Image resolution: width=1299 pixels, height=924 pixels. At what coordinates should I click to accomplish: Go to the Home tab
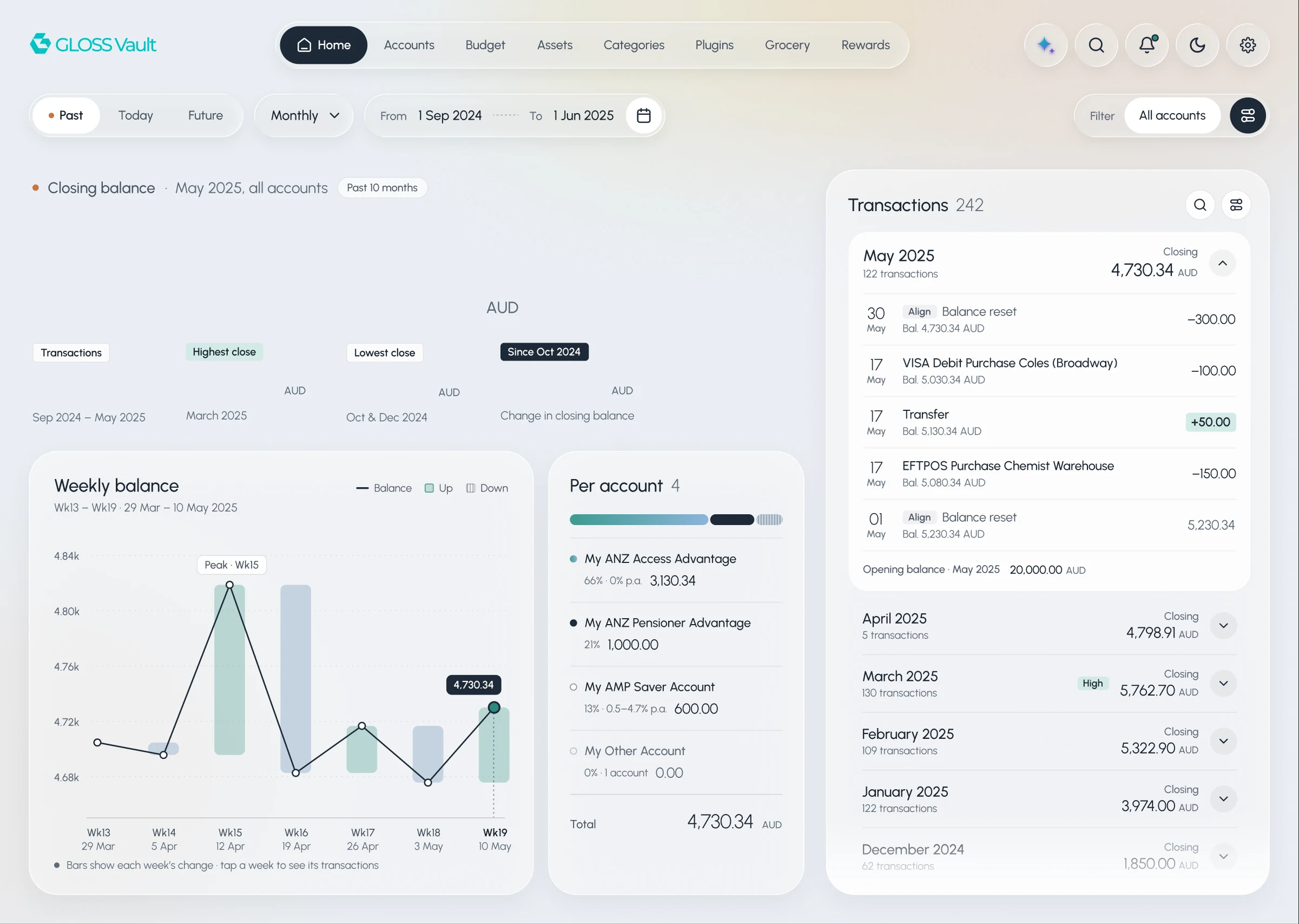click(324, 45)
